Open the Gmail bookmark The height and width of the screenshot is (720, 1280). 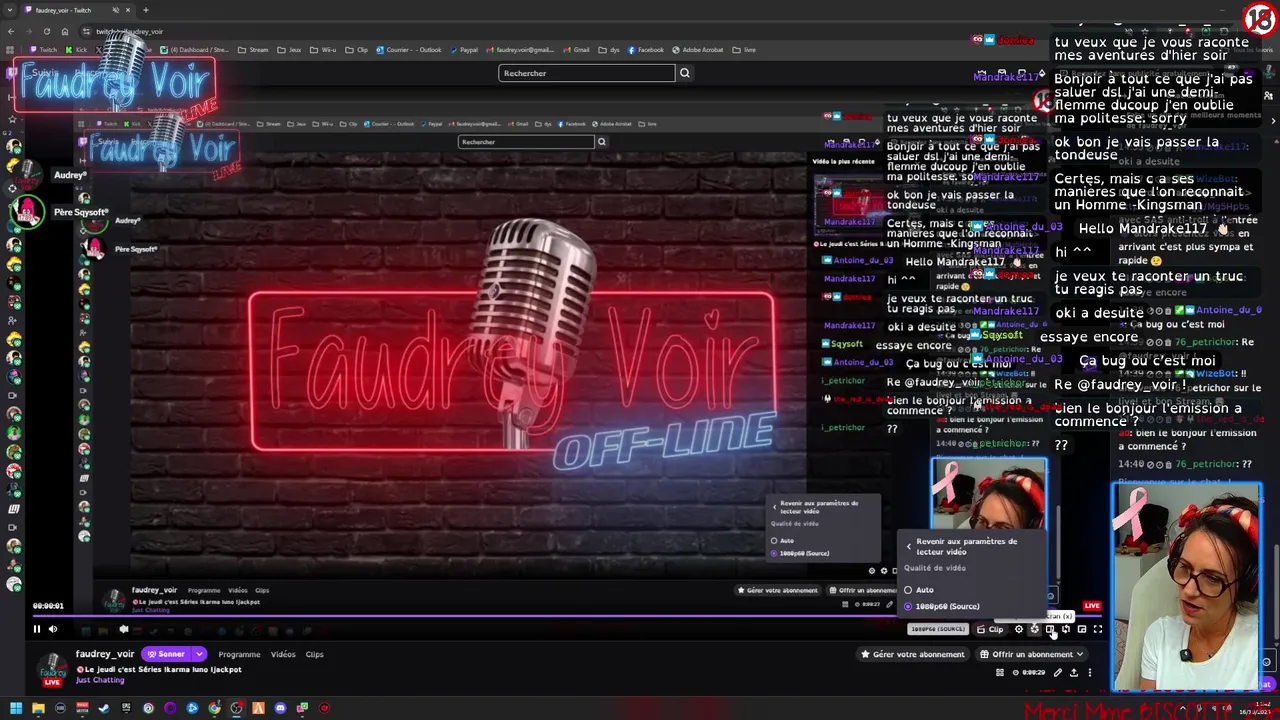[576, 50]
